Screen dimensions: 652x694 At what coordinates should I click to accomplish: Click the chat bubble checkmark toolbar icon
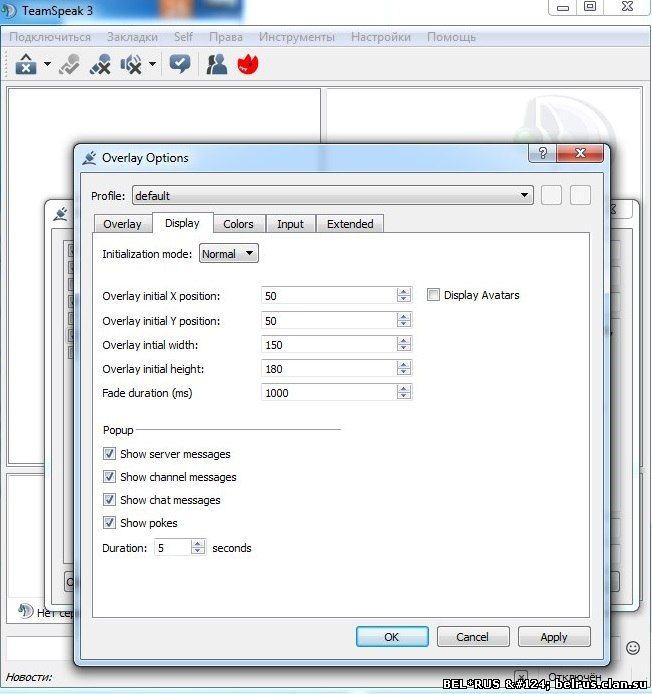coord(180,65)
